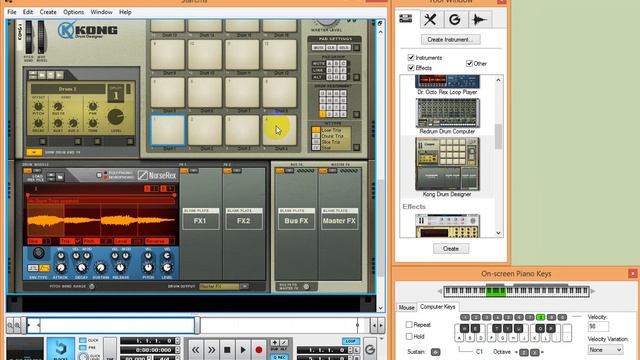Click the Kong drum panel Tone knob

(93, 122)
